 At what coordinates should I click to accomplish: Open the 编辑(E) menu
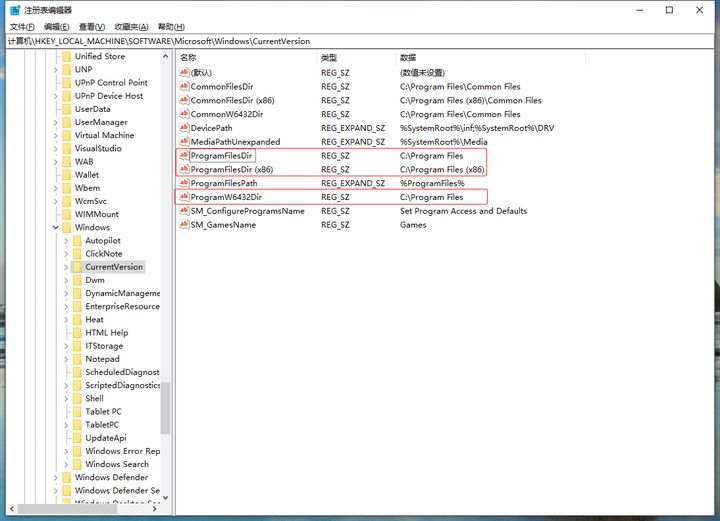[x=56, y=27]
